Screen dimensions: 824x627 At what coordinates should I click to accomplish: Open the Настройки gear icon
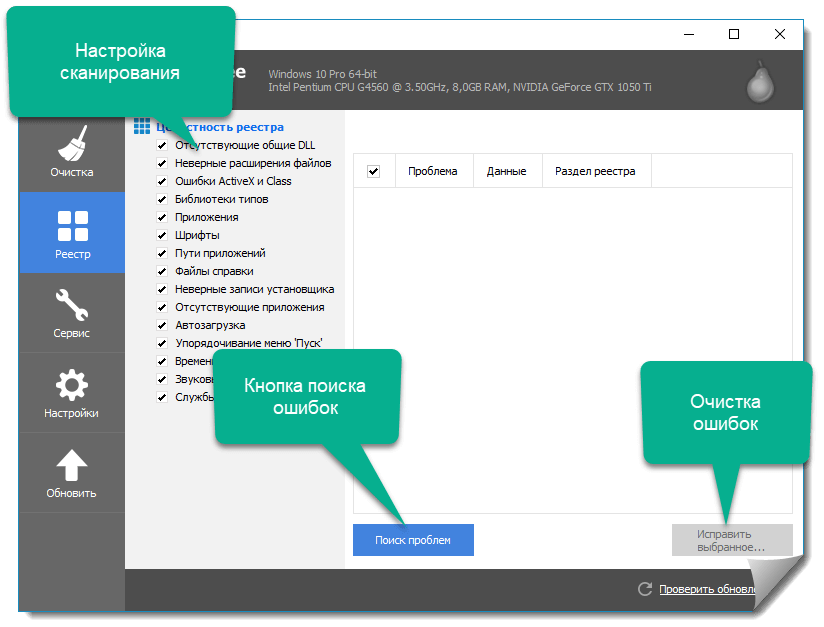pos(72,385)
